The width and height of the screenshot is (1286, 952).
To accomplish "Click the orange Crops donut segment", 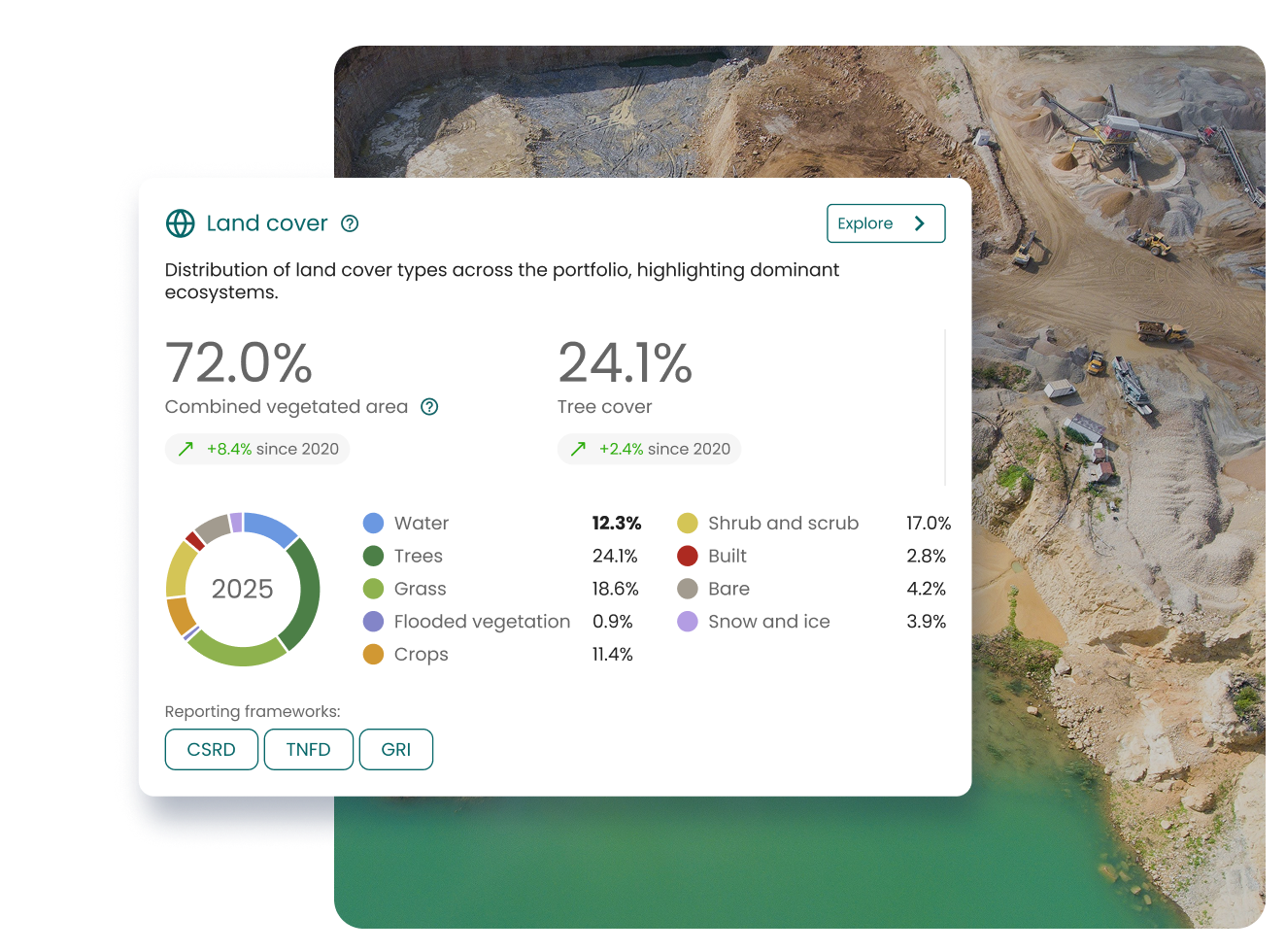I will 180,617.
